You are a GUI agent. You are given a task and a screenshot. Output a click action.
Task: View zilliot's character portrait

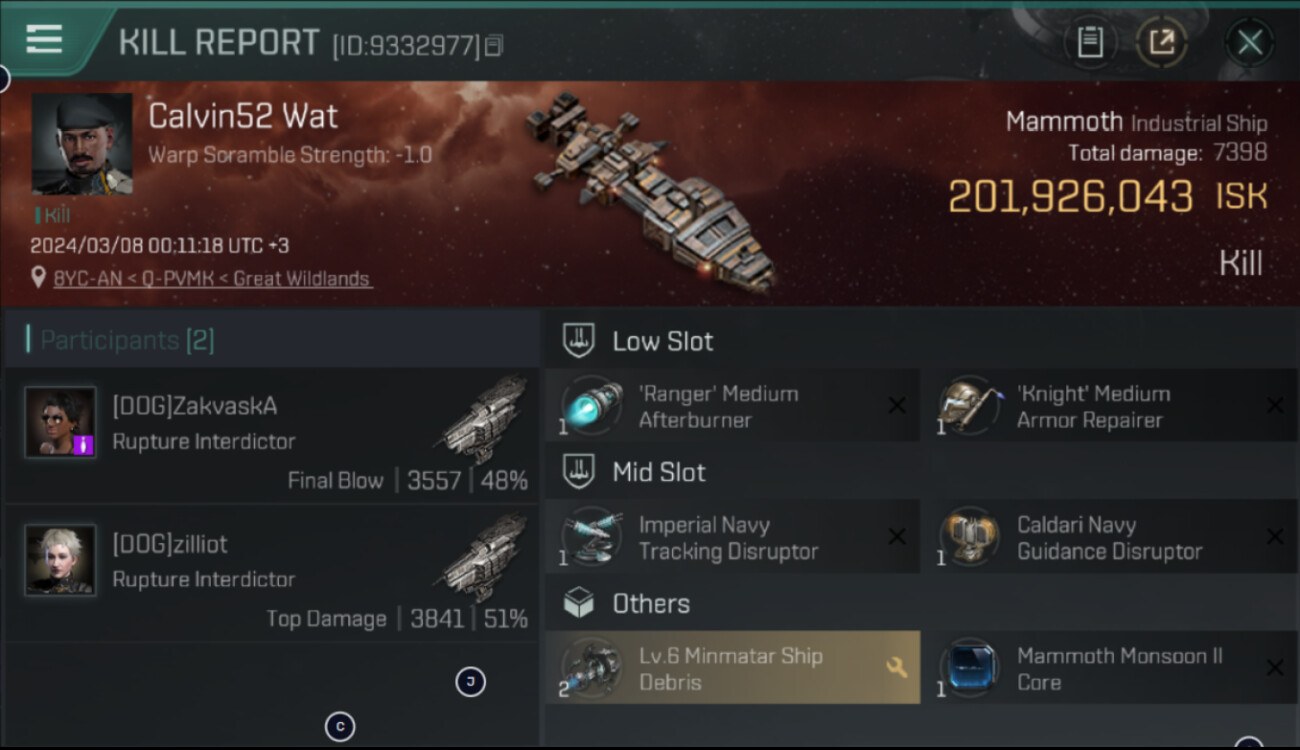click(x=61, y=561)
